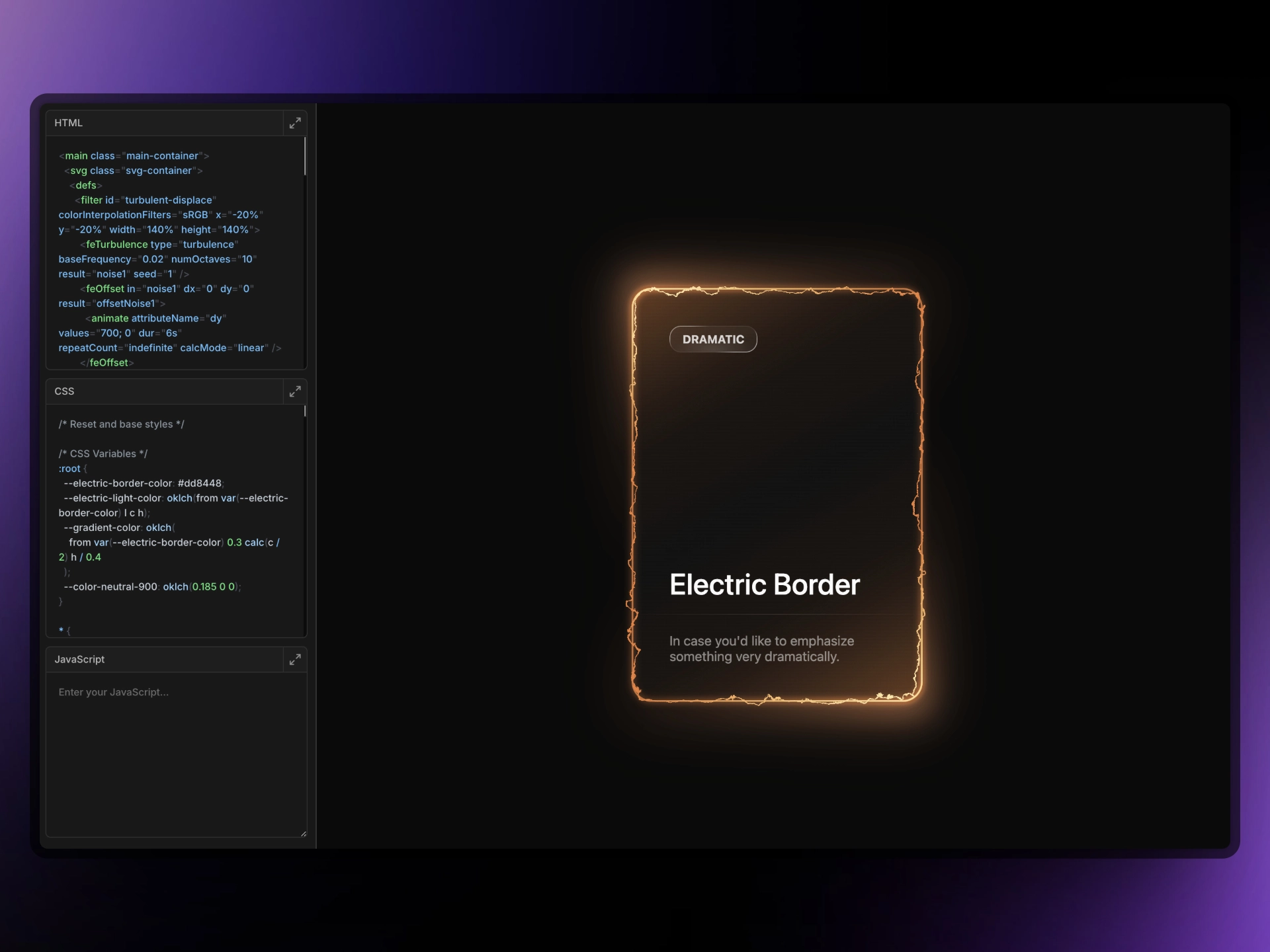1270x952 pixels.
Task: Expand the HTML editor panel
Action: (295, 123)
